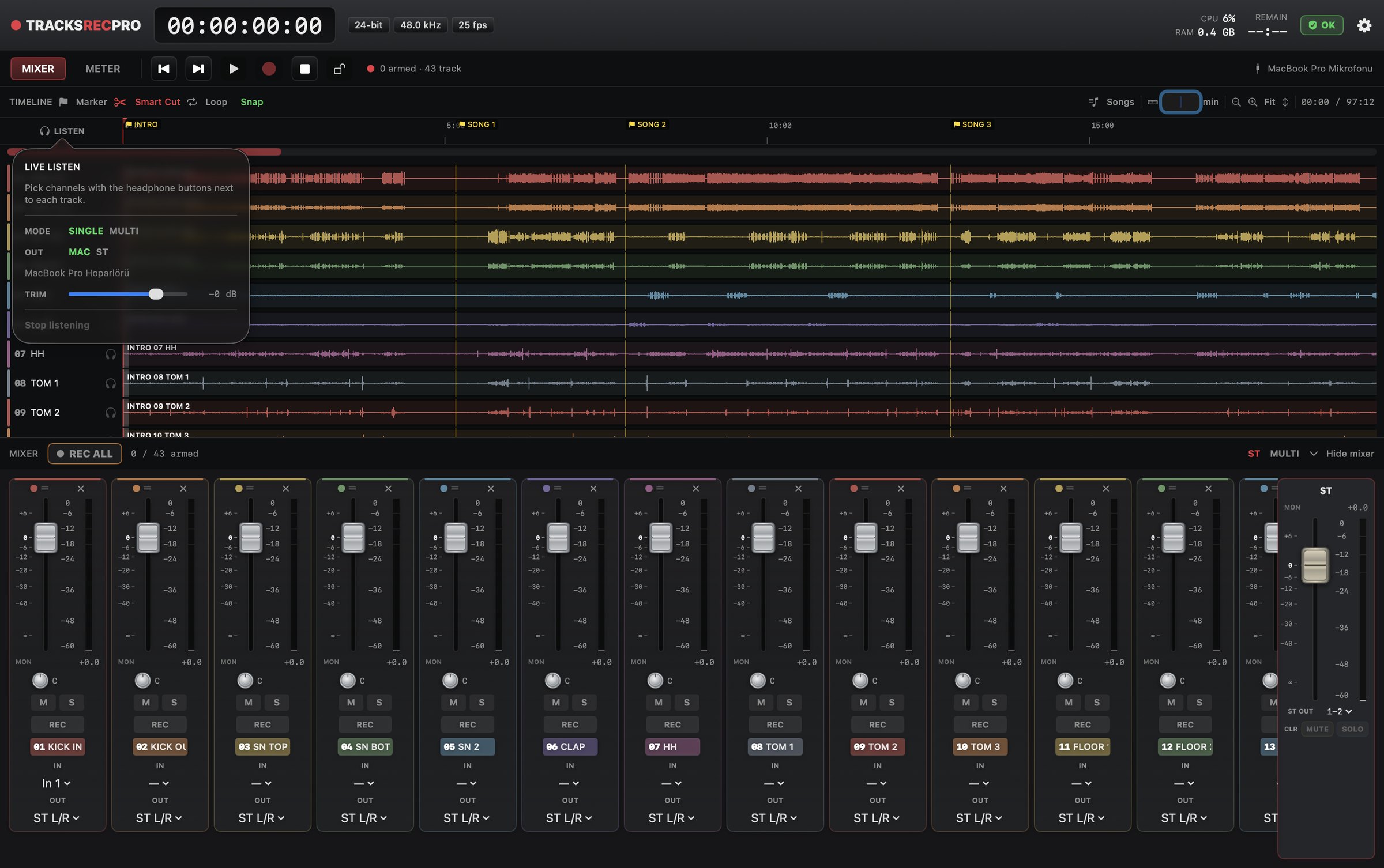The image size is (1384, 868).
Task: Jump to the previous marker in transport
Action: 164,69
